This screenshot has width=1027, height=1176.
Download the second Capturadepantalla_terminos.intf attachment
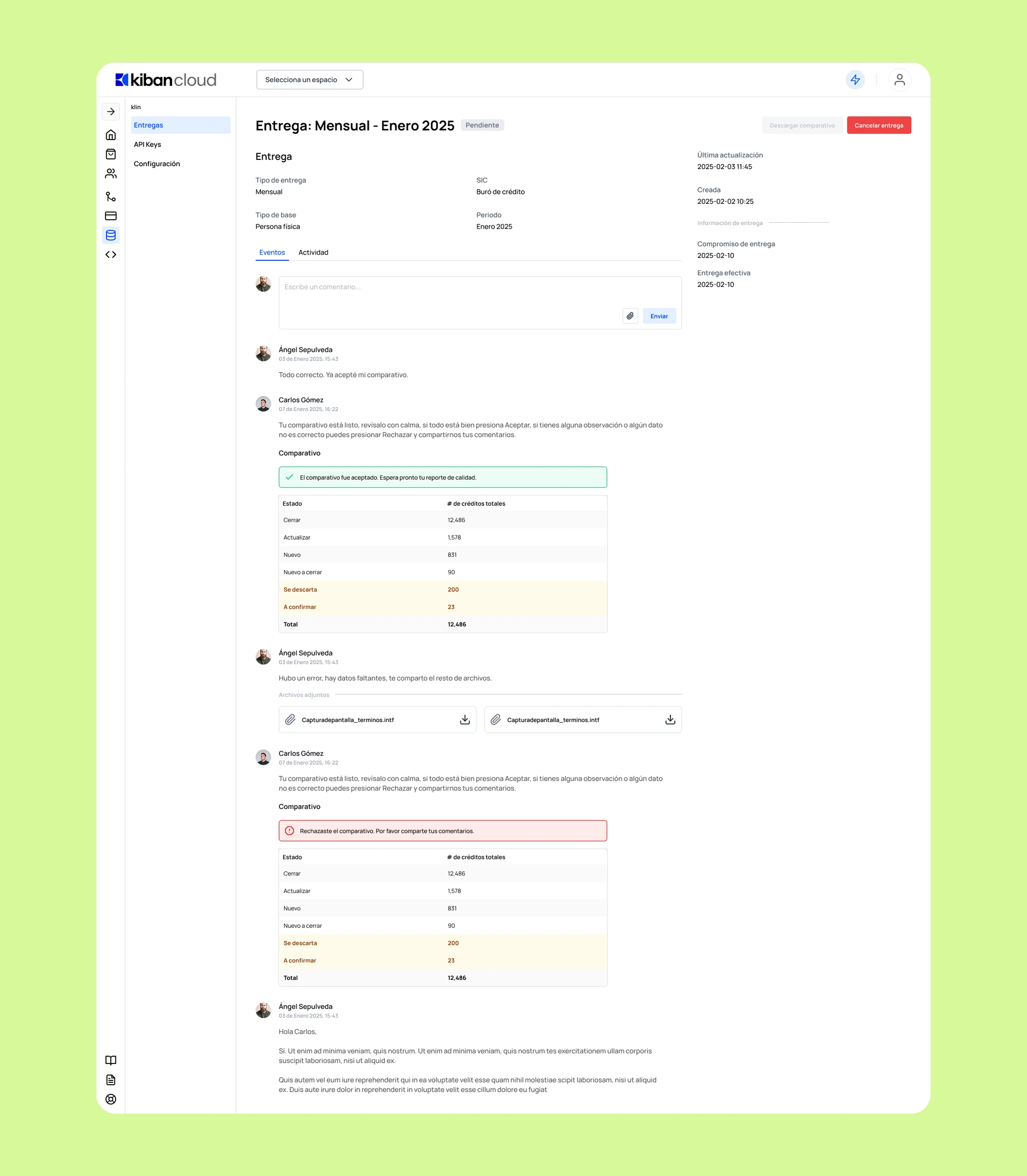pos(670,720)
